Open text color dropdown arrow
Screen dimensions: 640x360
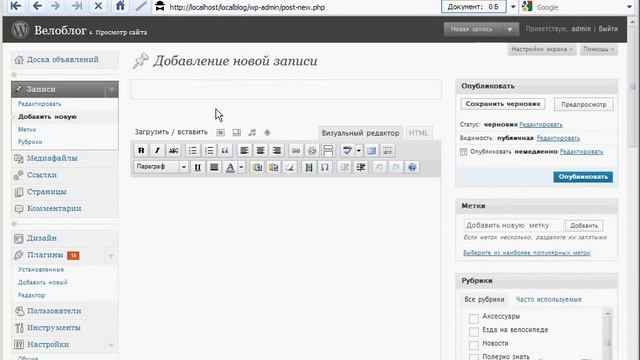pyautogui.click(x=242, y=167)
